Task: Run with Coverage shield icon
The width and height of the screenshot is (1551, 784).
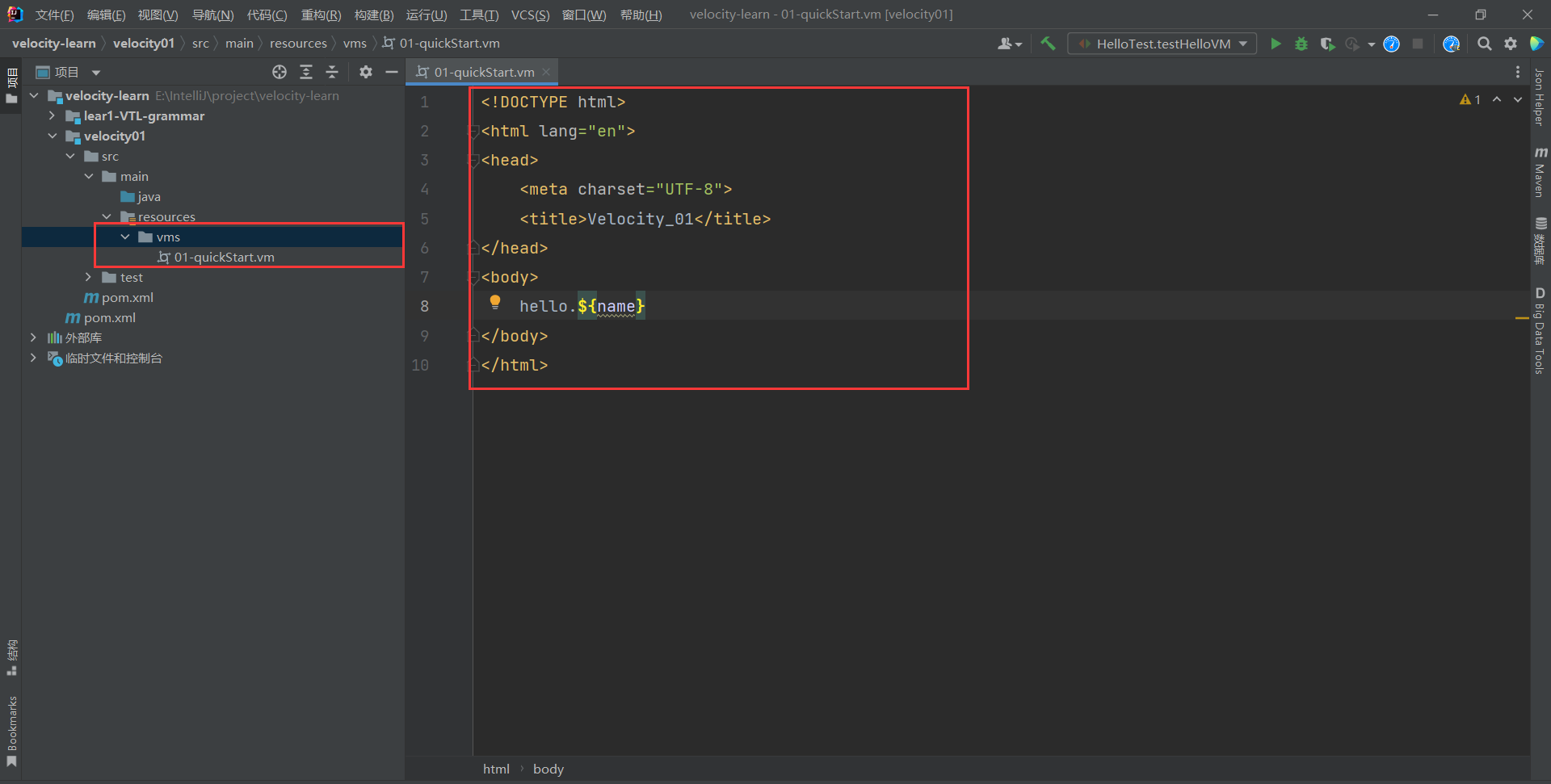Action: click(1327, 44)
